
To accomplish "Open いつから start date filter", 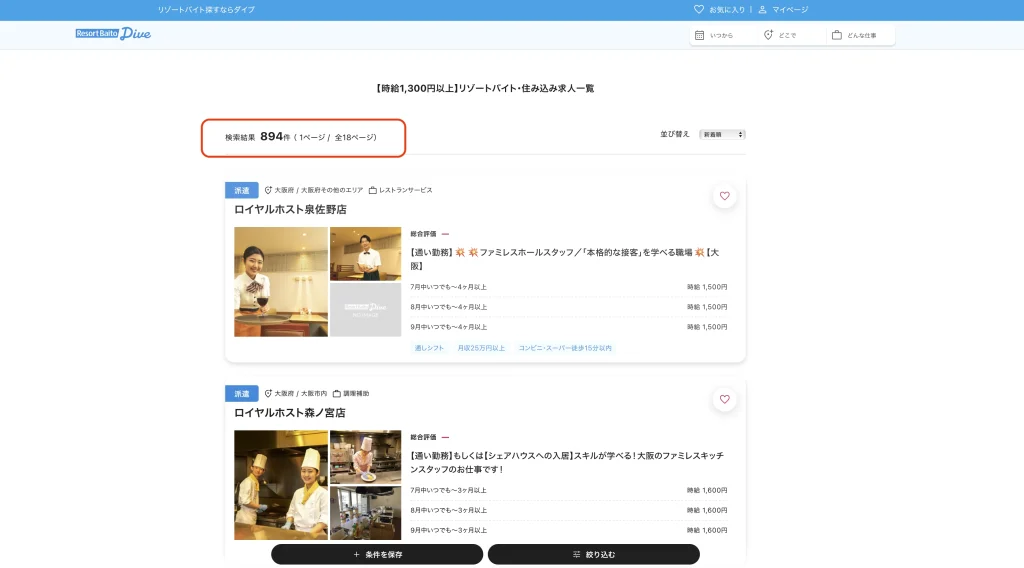I will click(724, 35).
